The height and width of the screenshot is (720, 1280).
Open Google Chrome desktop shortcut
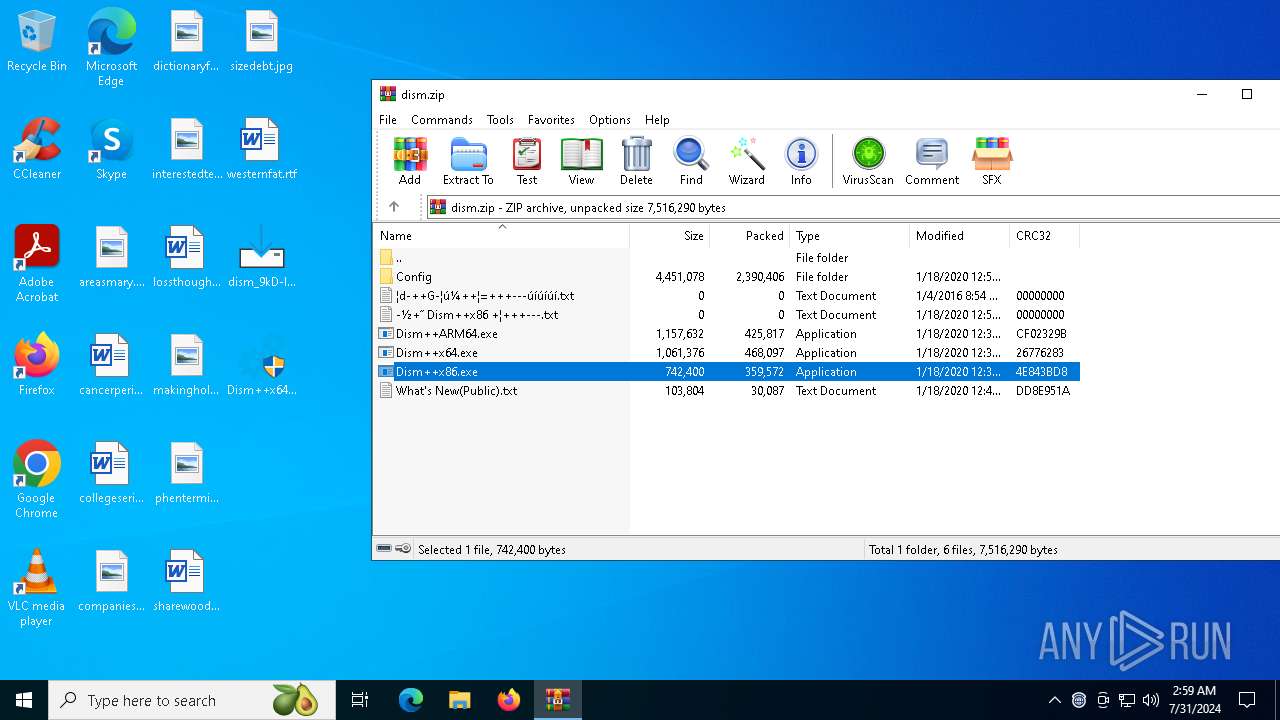click(37, 480)
